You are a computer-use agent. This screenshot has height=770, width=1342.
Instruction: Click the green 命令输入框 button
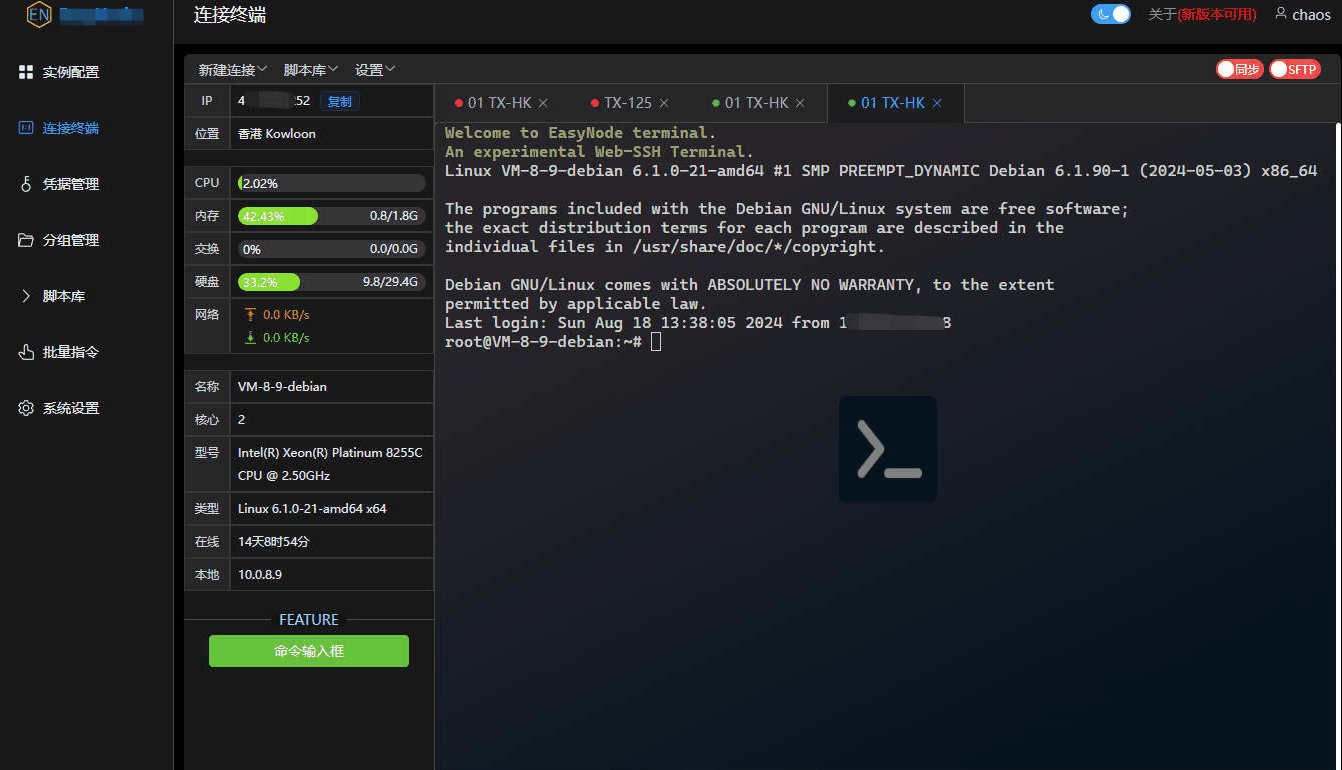coord(309,651)
